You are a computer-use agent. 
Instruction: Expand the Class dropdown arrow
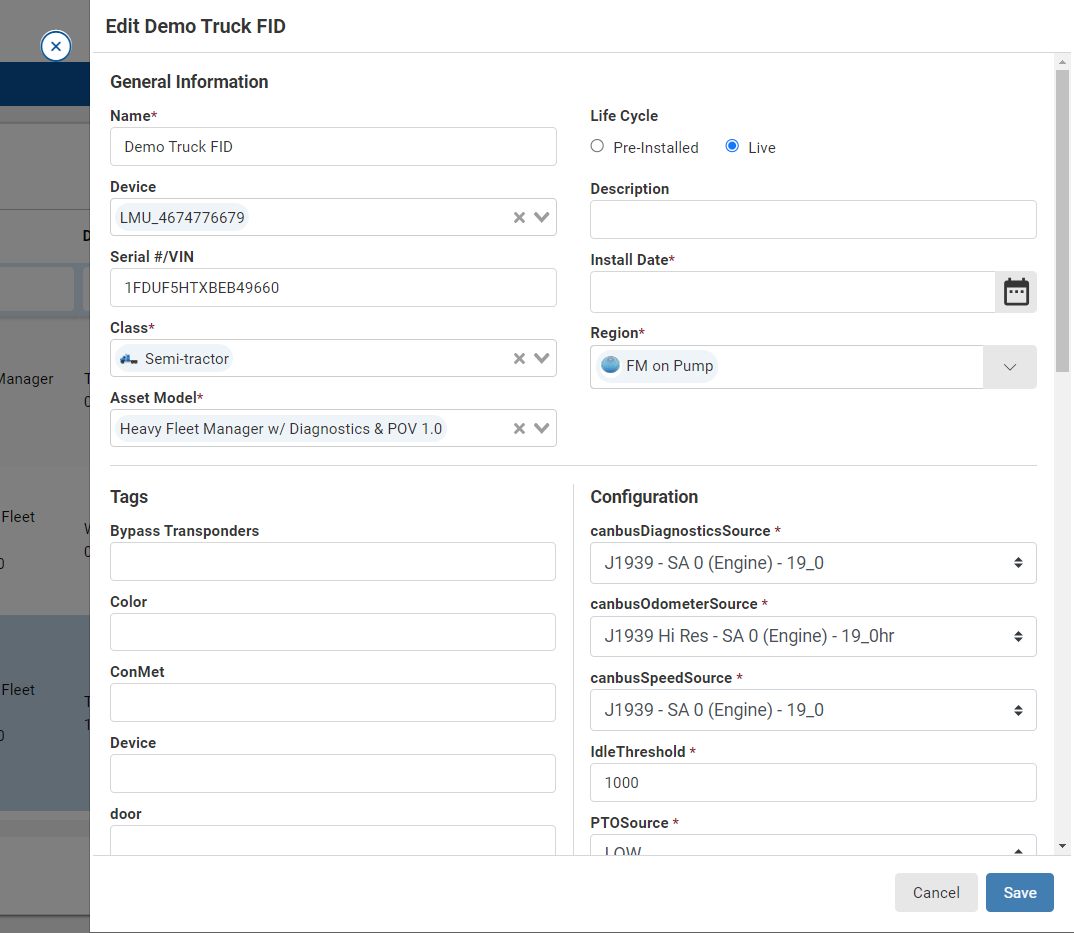pyautogui.click(x=542, y=358)
